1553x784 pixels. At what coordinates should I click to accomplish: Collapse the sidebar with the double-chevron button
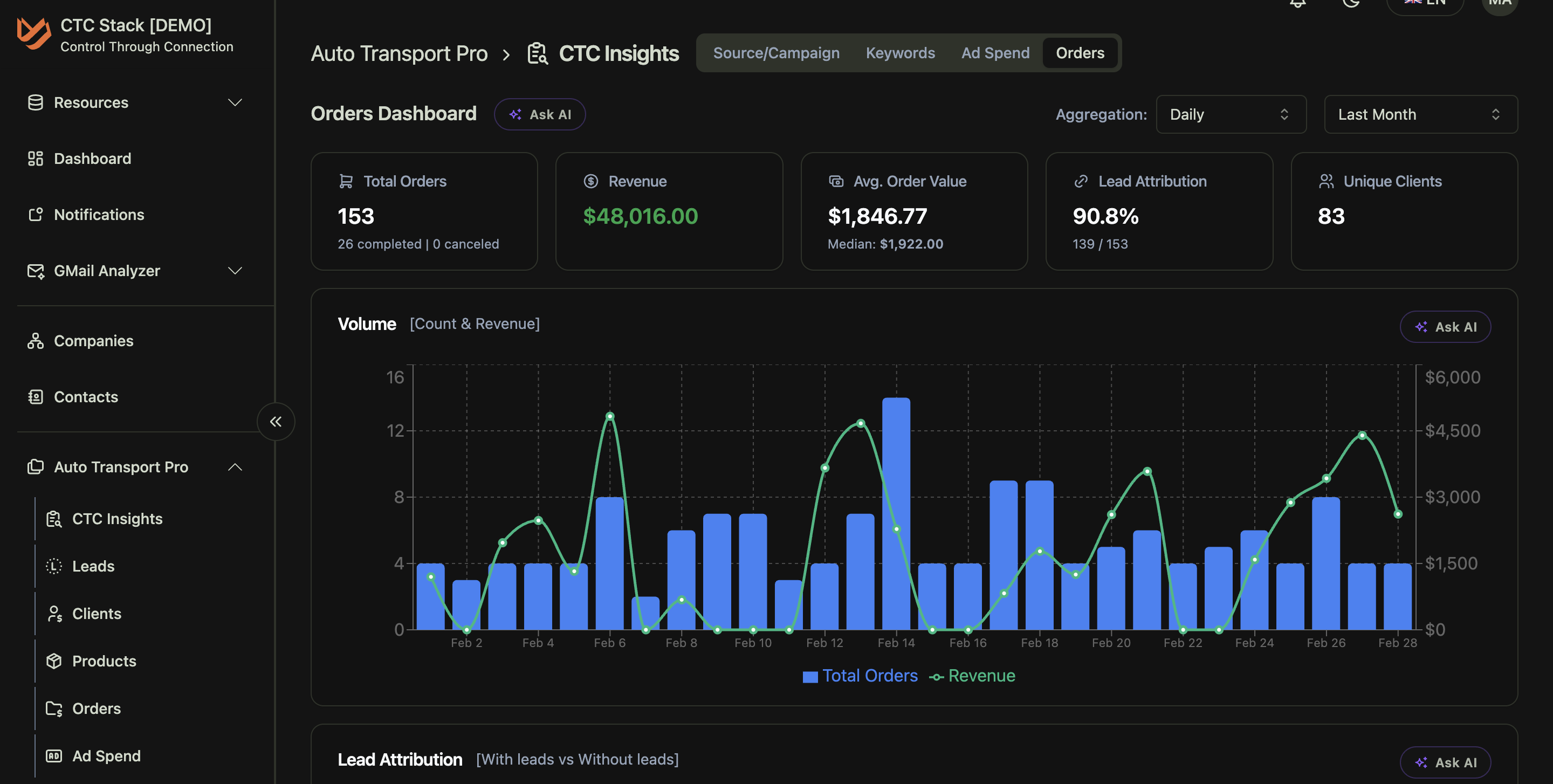(276, 422)
